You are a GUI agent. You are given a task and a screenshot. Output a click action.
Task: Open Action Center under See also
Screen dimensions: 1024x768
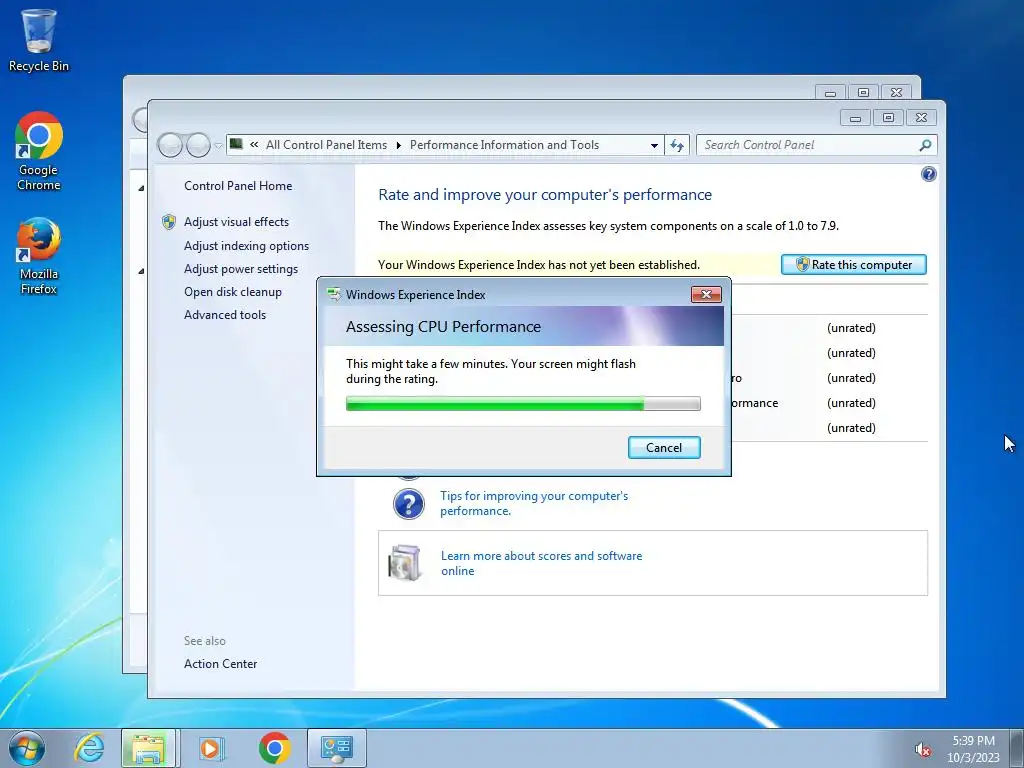tap(220, 664)
